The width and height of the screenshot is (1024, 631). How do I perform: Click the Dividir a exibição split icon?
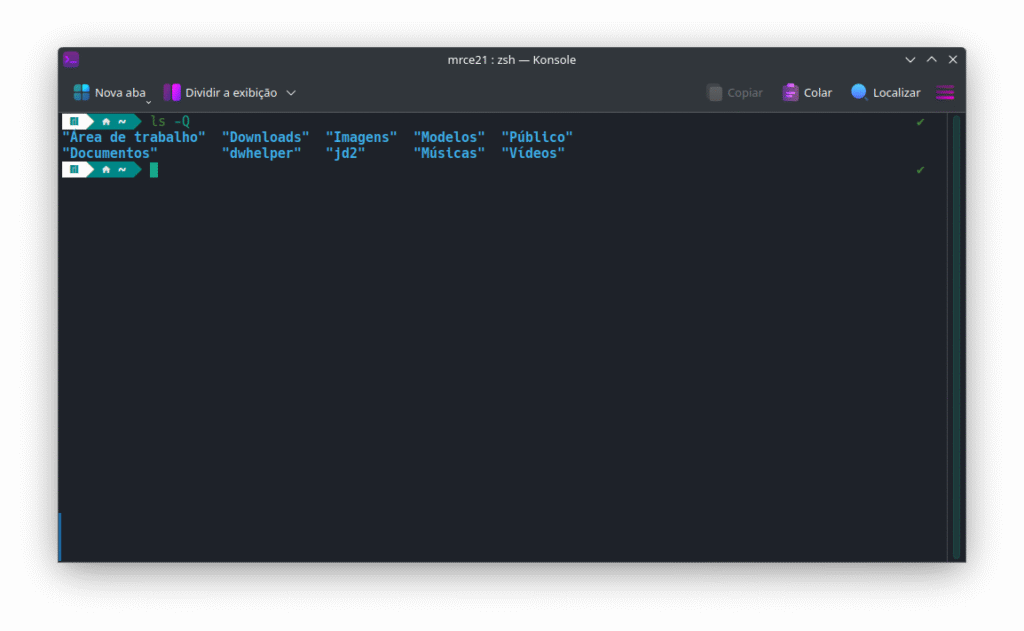172,93
